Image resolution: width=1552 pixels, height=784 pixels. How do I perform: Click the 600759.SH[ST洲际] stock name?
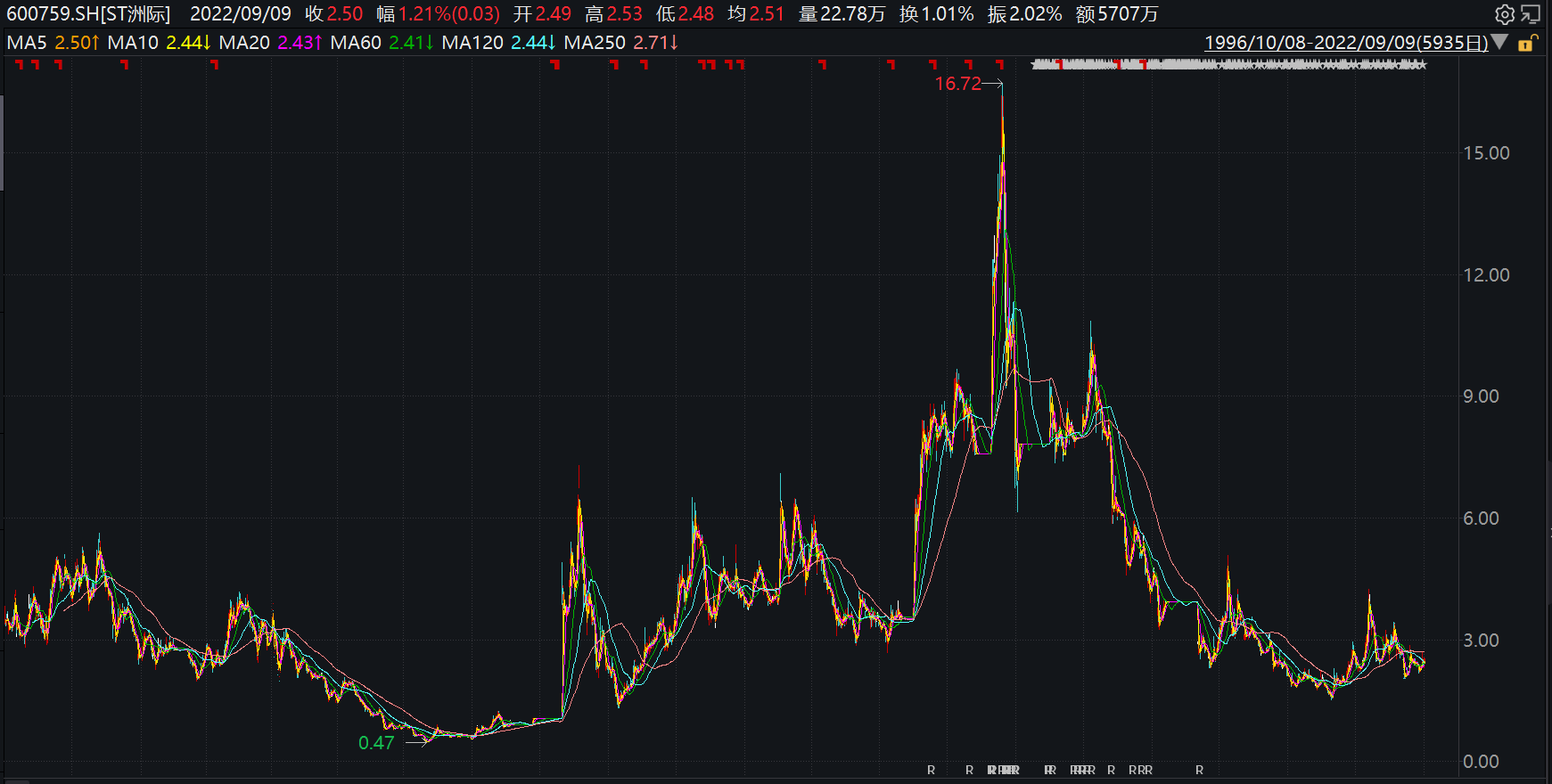88,14
